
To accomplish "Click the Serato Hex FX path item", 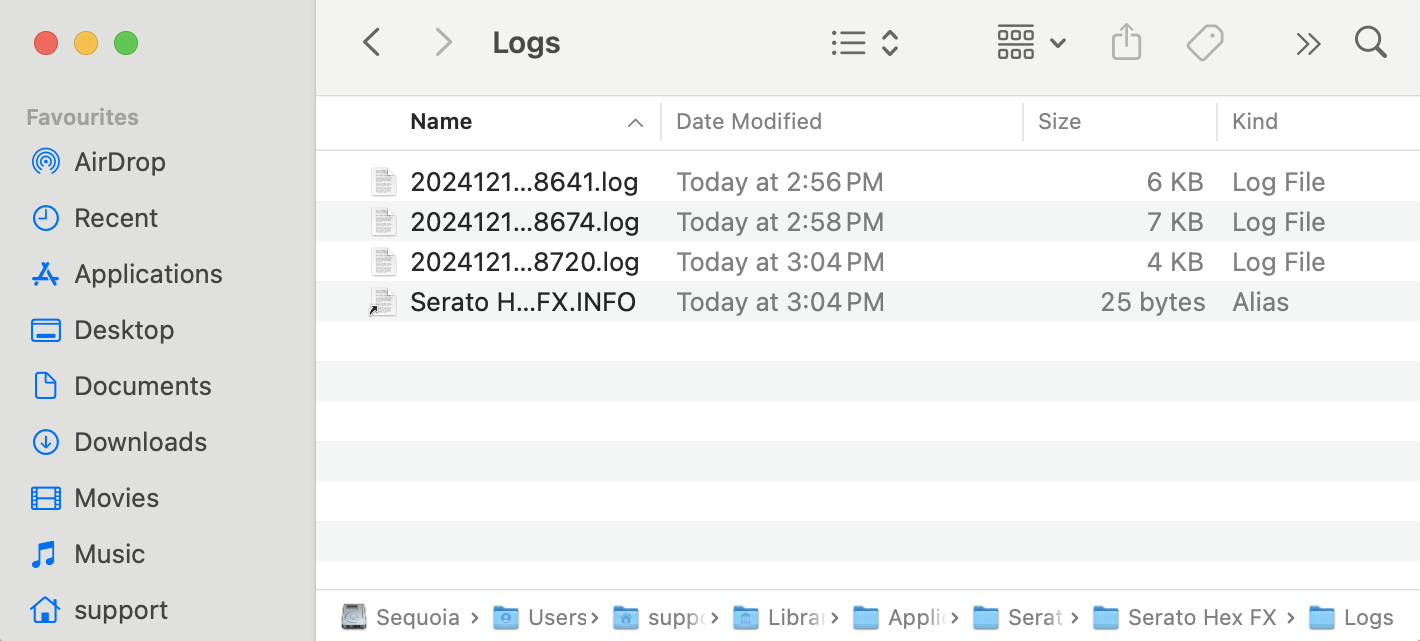I will 1184,617.
